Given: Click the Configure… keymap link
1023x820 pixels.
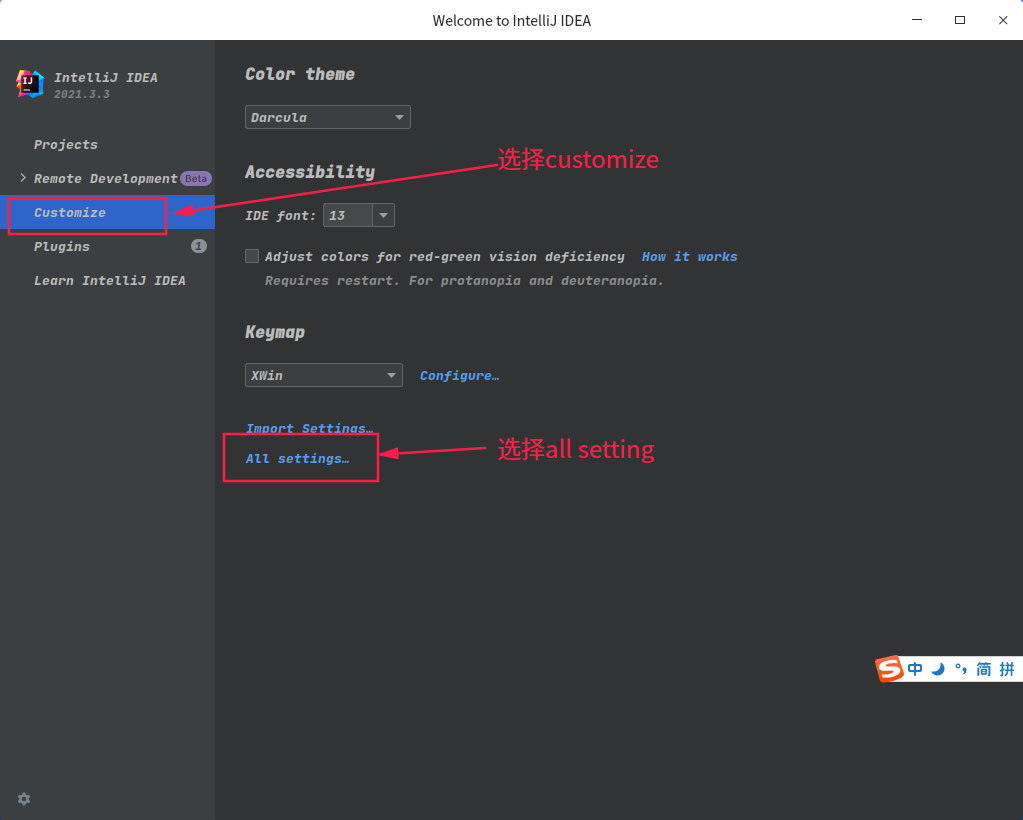Looking at the screenshot, I should (459, 375).
